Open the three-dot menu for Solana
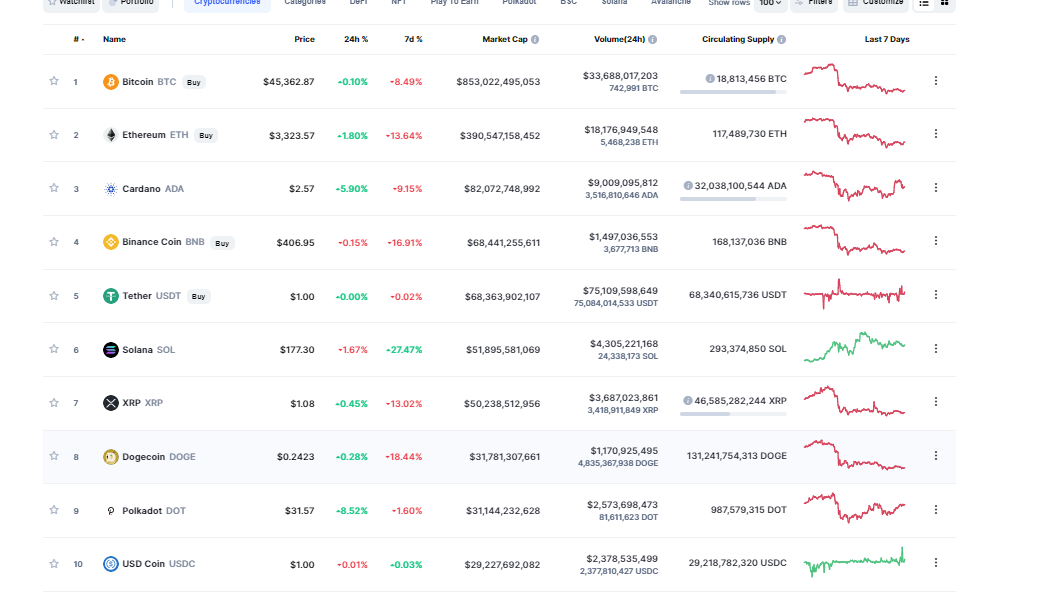This screenshot has height=595, width=1053. pyautogui.click(x=935, y=349)
